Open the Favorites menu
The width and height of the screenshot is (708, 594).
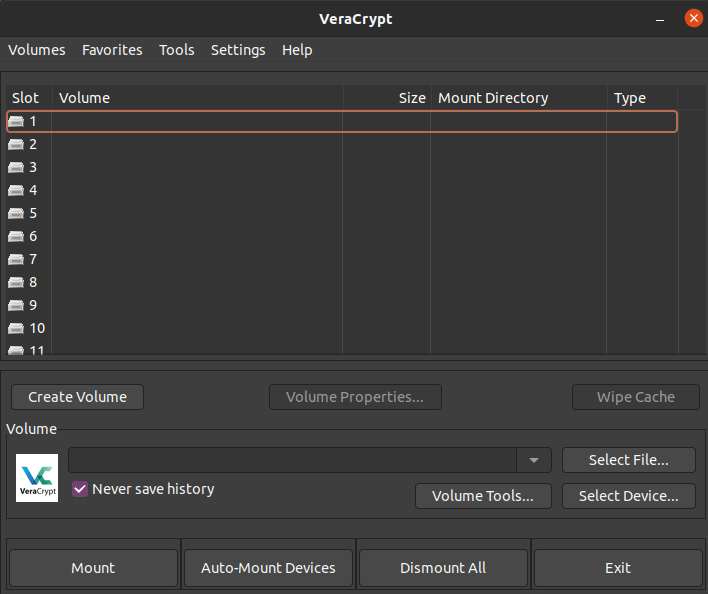112,50
